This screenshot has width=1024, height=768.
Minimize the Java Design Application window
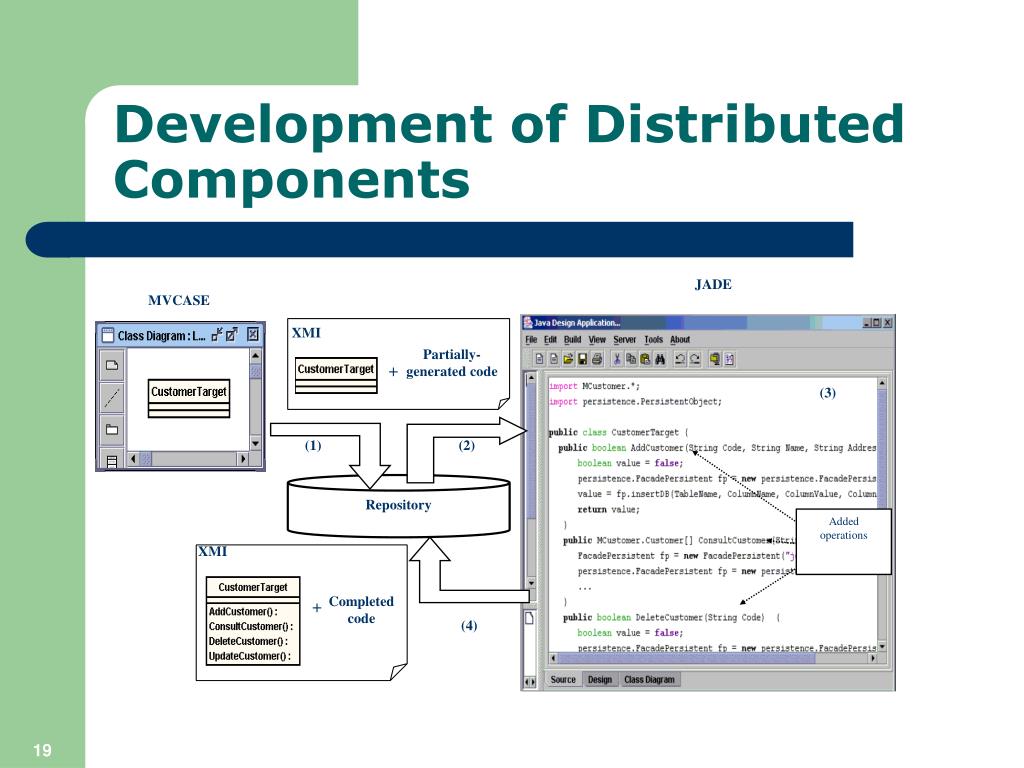click(867, 323)
